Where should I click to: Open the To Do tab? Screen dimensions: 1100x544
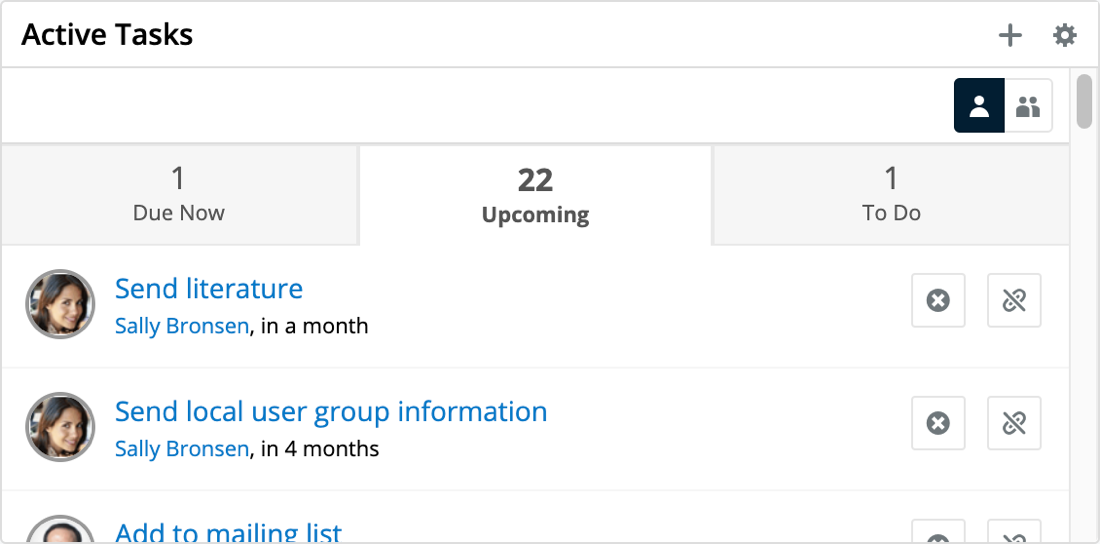coord(891,195)
